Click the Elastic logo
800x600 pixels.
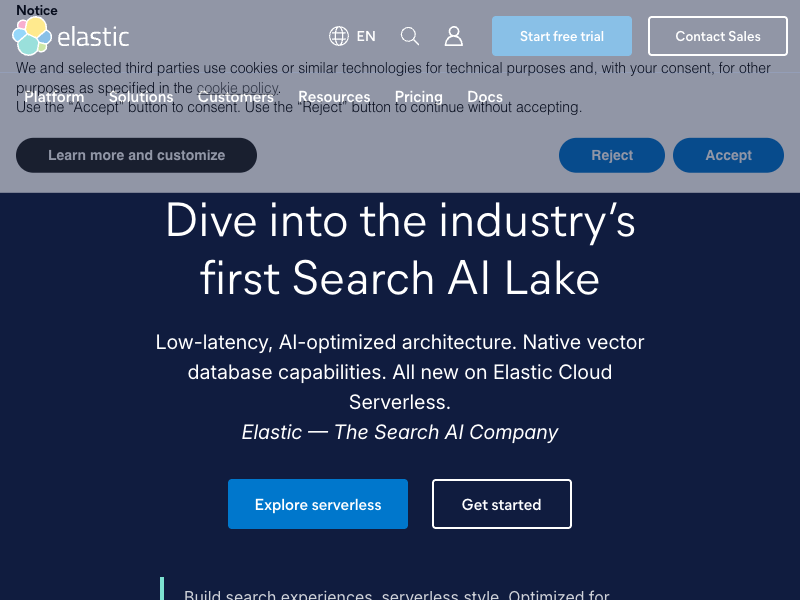pyautogui.click(x=70, y=36)
